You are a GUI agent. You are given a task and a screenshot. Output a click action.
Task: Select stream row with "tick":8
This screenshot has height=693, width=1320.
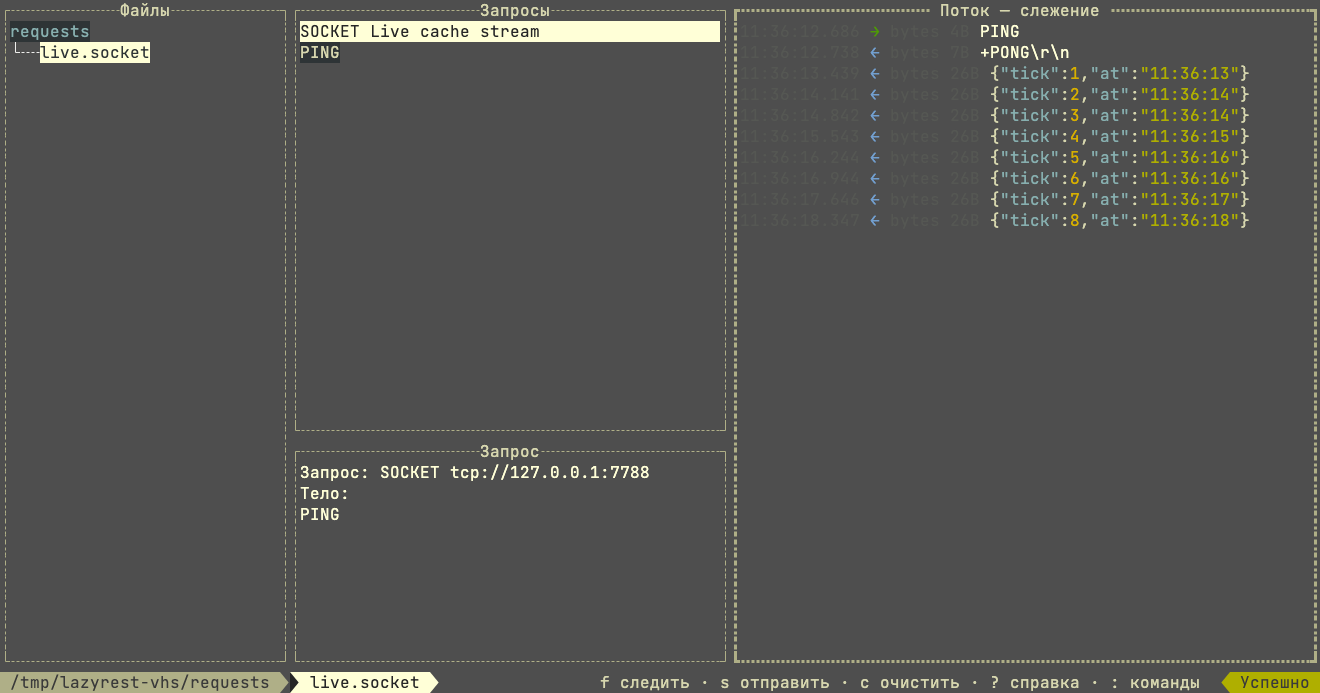995,221
